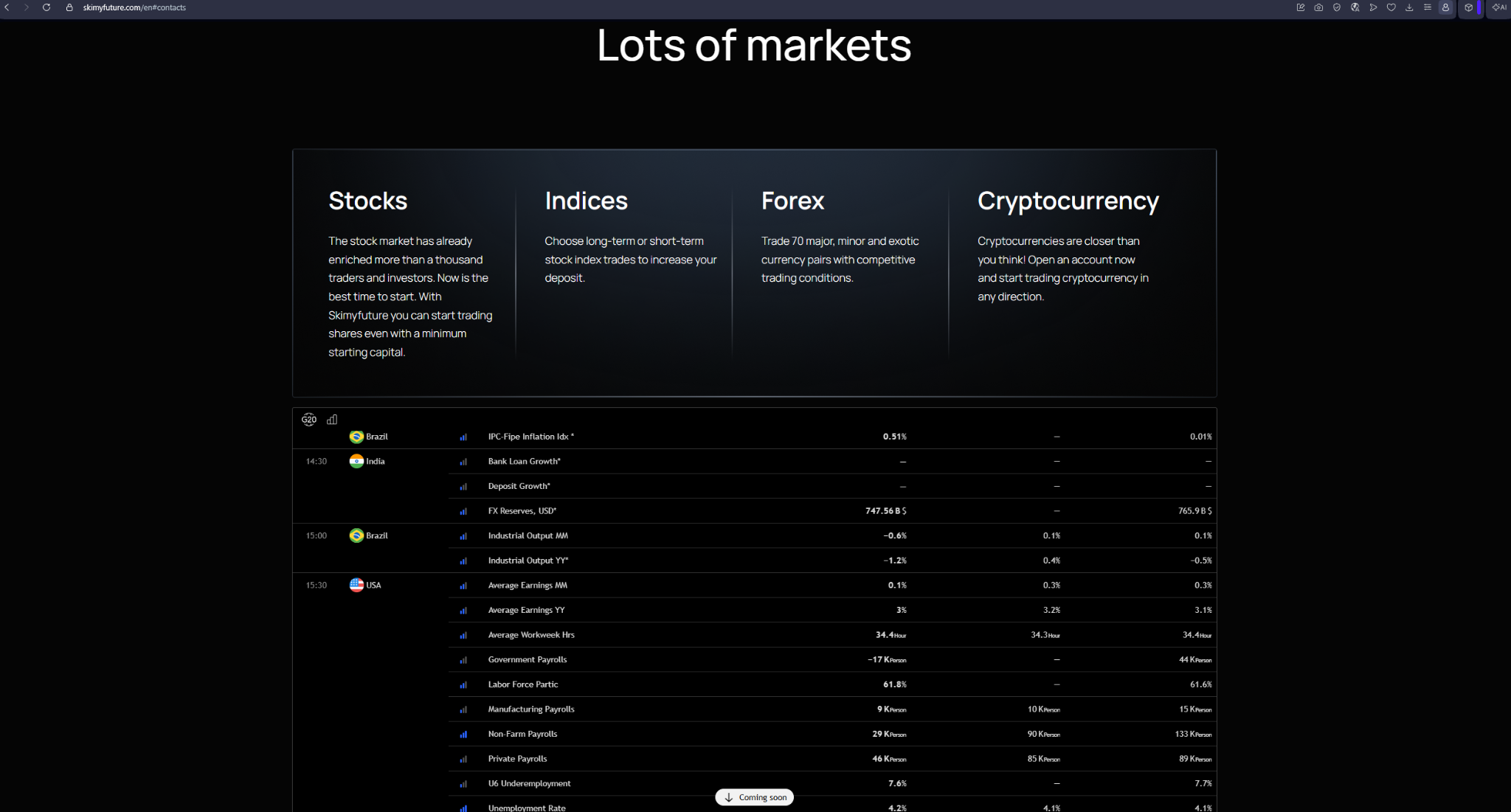The image size is (1511, 812).
Task: Open downloads via the download arrow icon
Action: pyautogui.click(x=1409, y=7)
